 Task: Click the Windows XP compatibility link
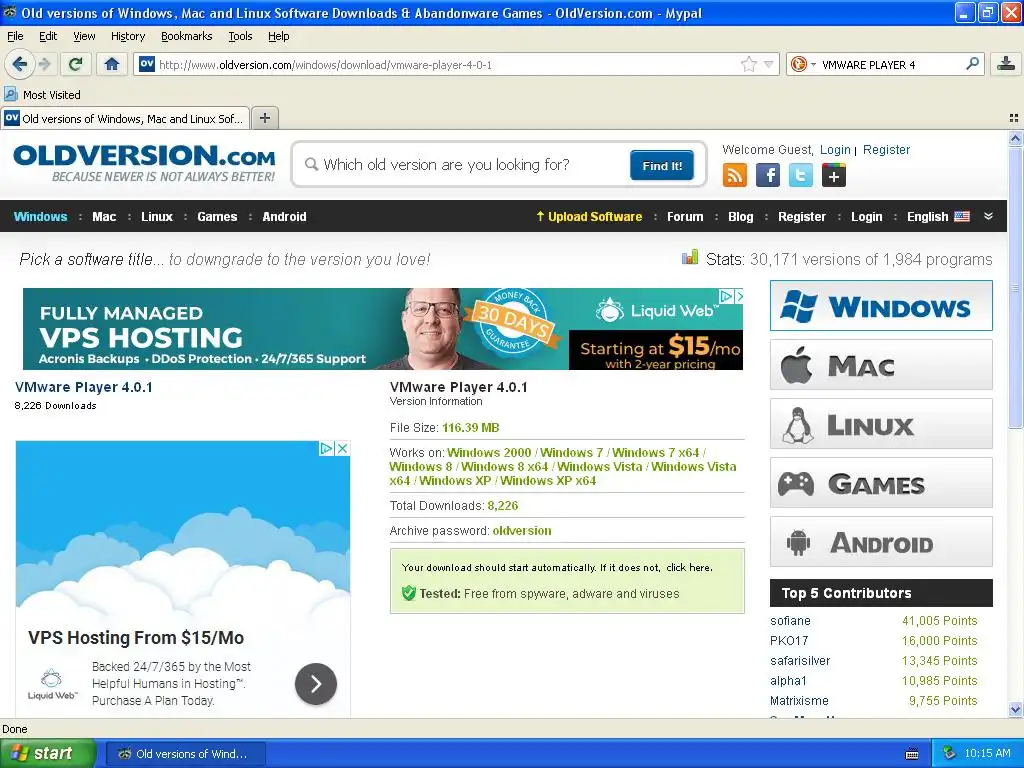point(455,481)
